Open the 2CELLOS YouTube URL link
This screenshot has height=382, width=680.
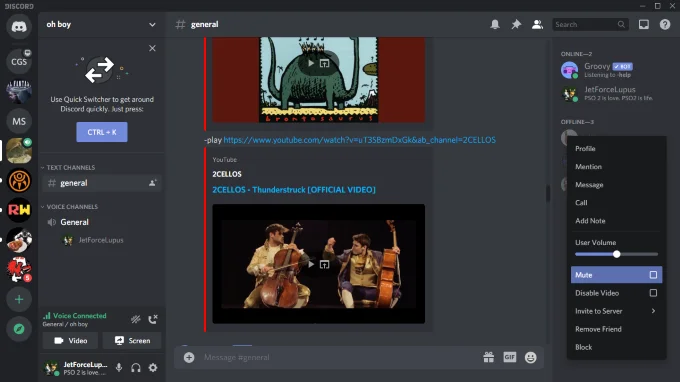[360, 140]
